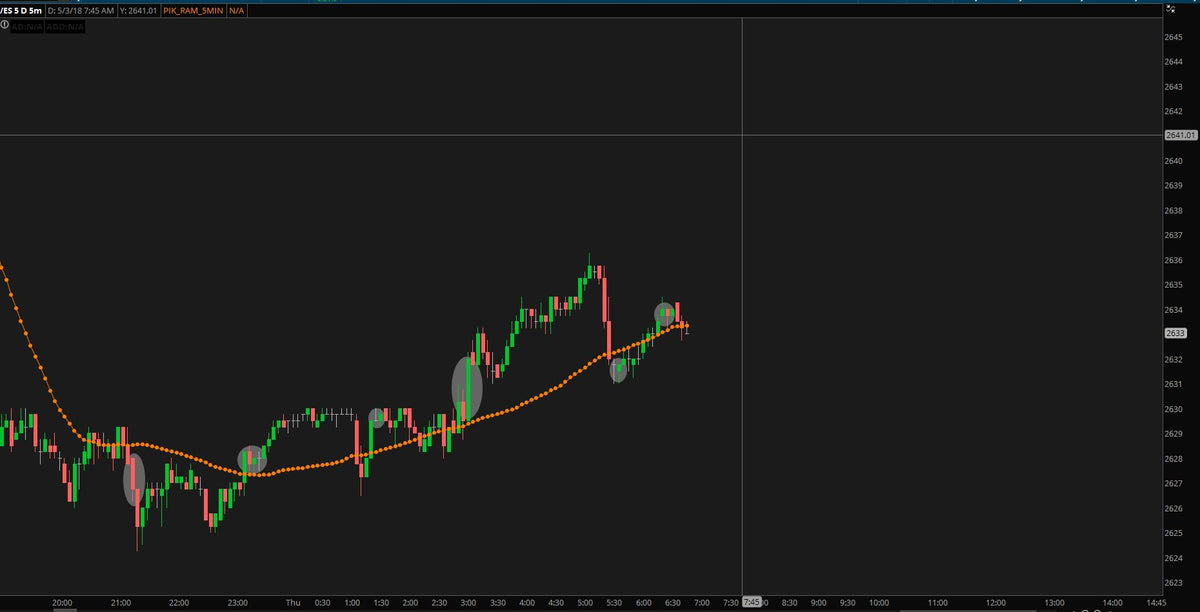Click the 20:00 time axis label

[62, 603]
